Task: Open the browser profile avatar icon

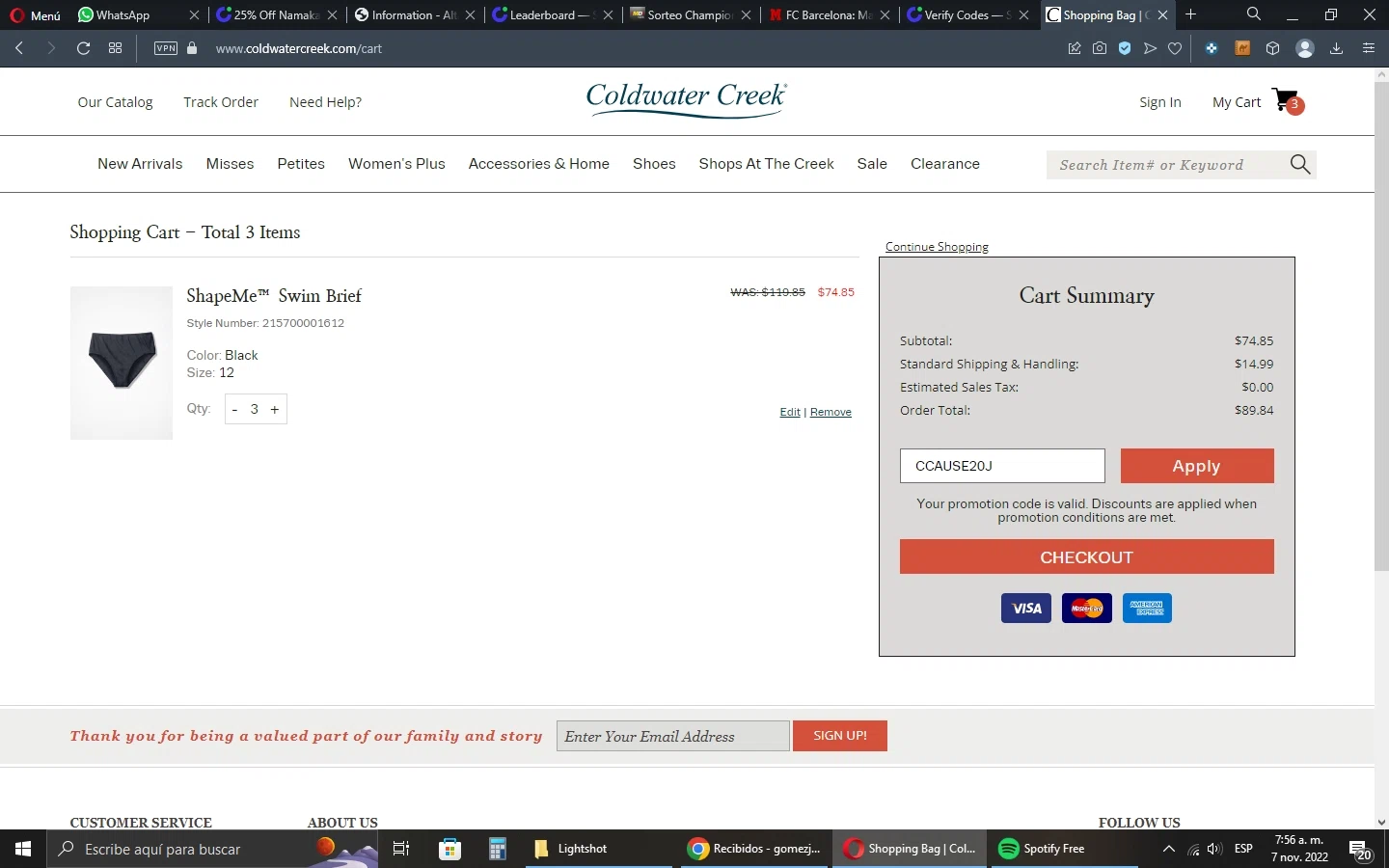Action: 1305,48
